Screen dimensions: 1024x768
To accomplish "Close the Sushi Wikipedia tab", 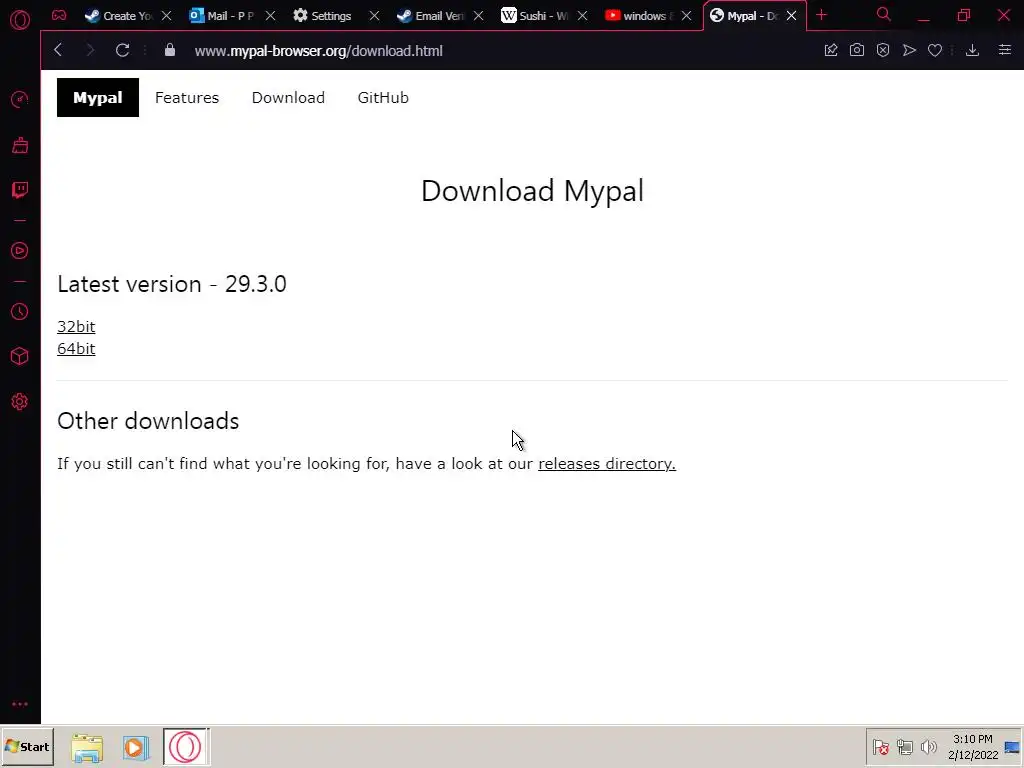I will (x=583, y=16).
